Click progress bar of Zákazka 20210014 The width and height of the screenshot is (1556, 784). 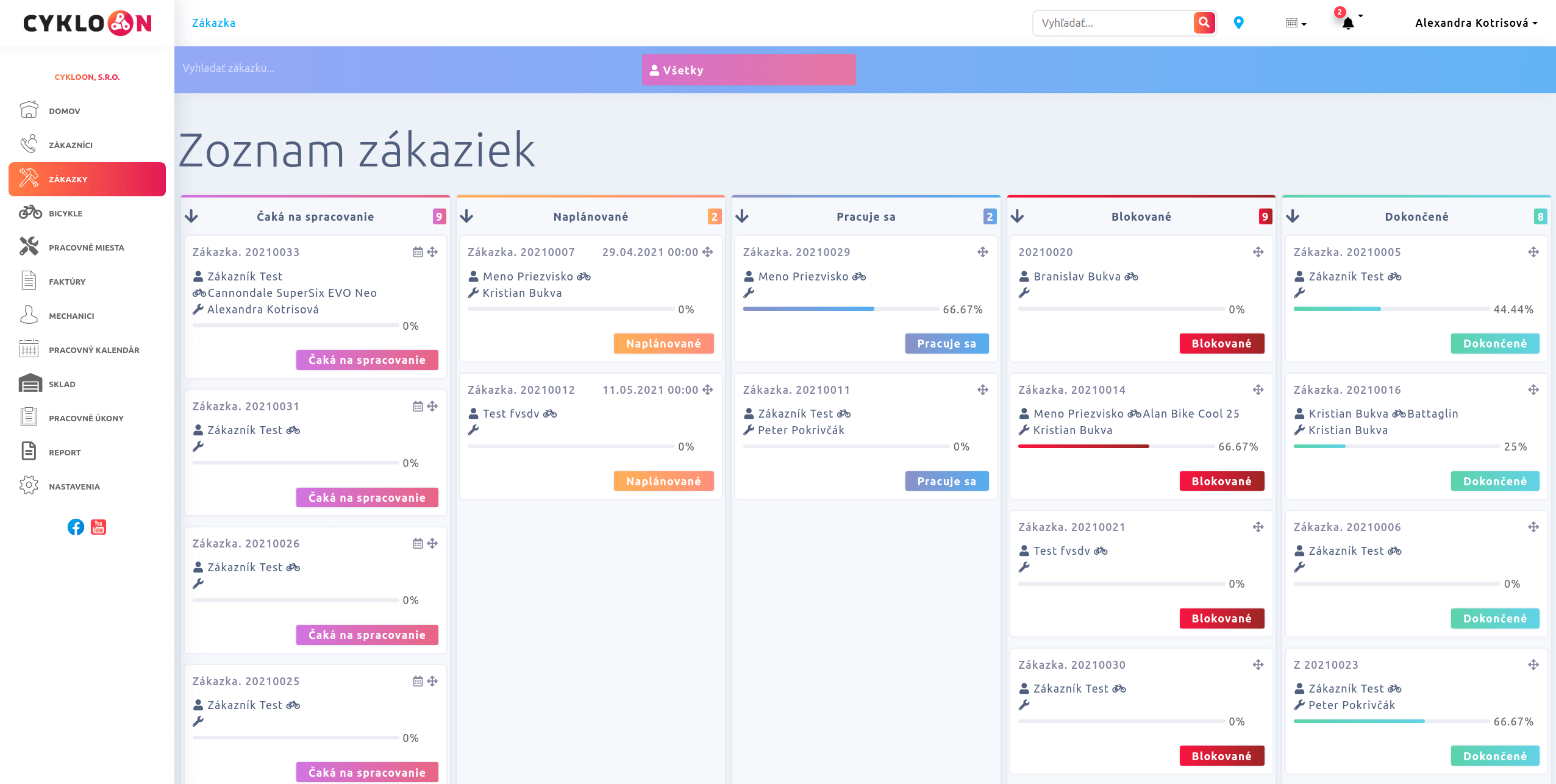tap(1116, 446)
